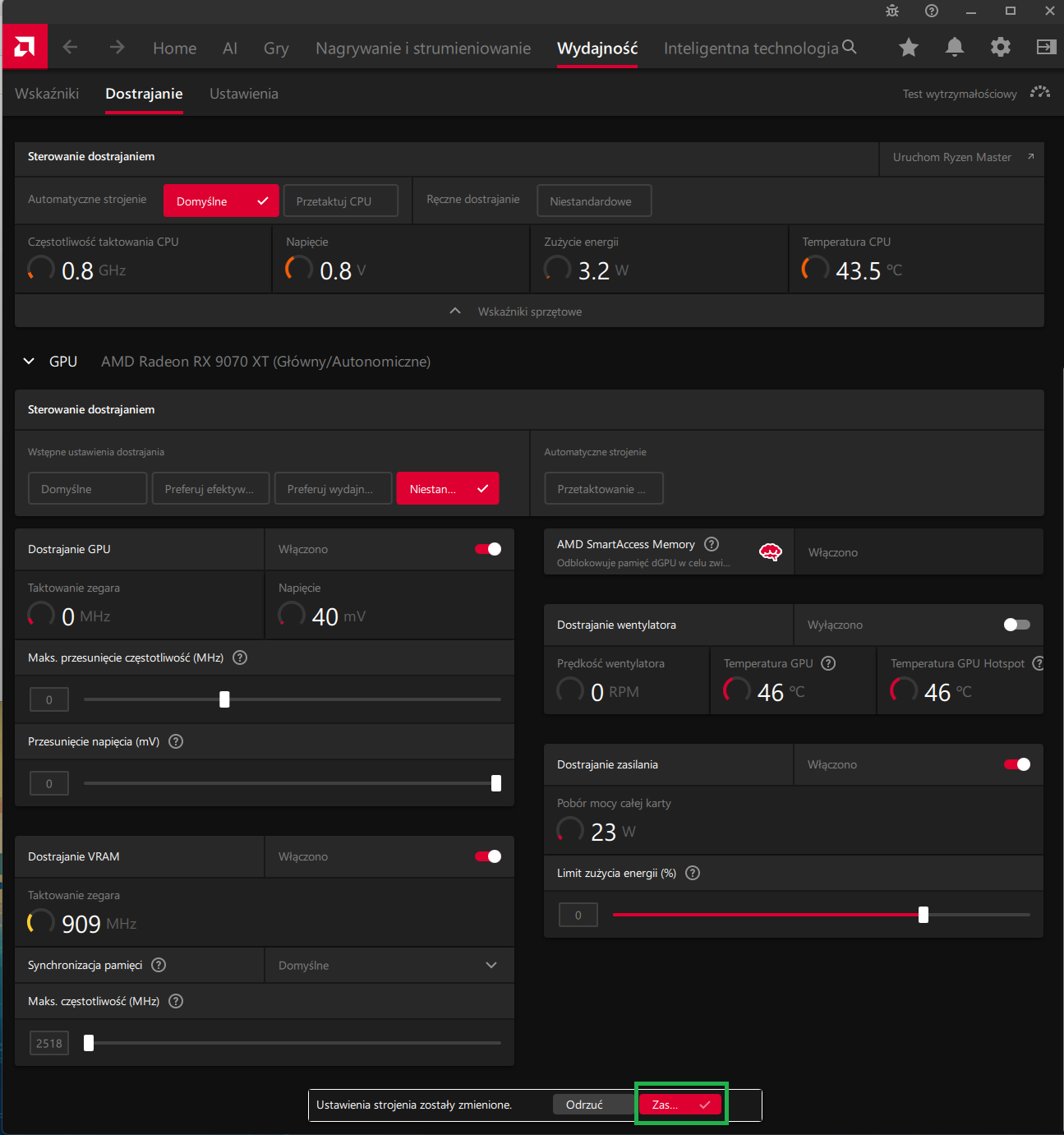Select GPU preset Domyślne

tap(88, 488)
